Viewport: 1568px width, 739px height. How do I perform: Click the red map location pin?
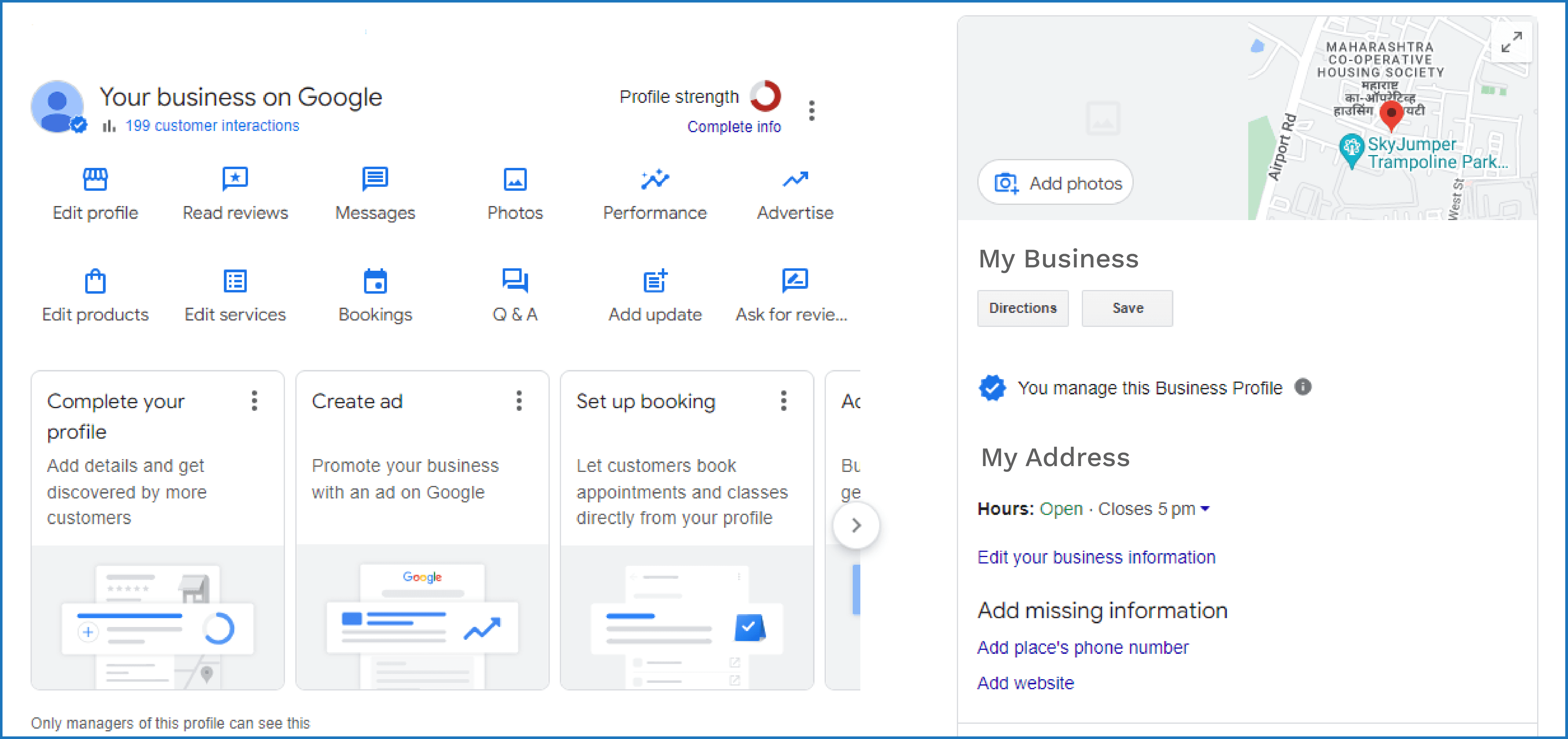(1391, 116)
